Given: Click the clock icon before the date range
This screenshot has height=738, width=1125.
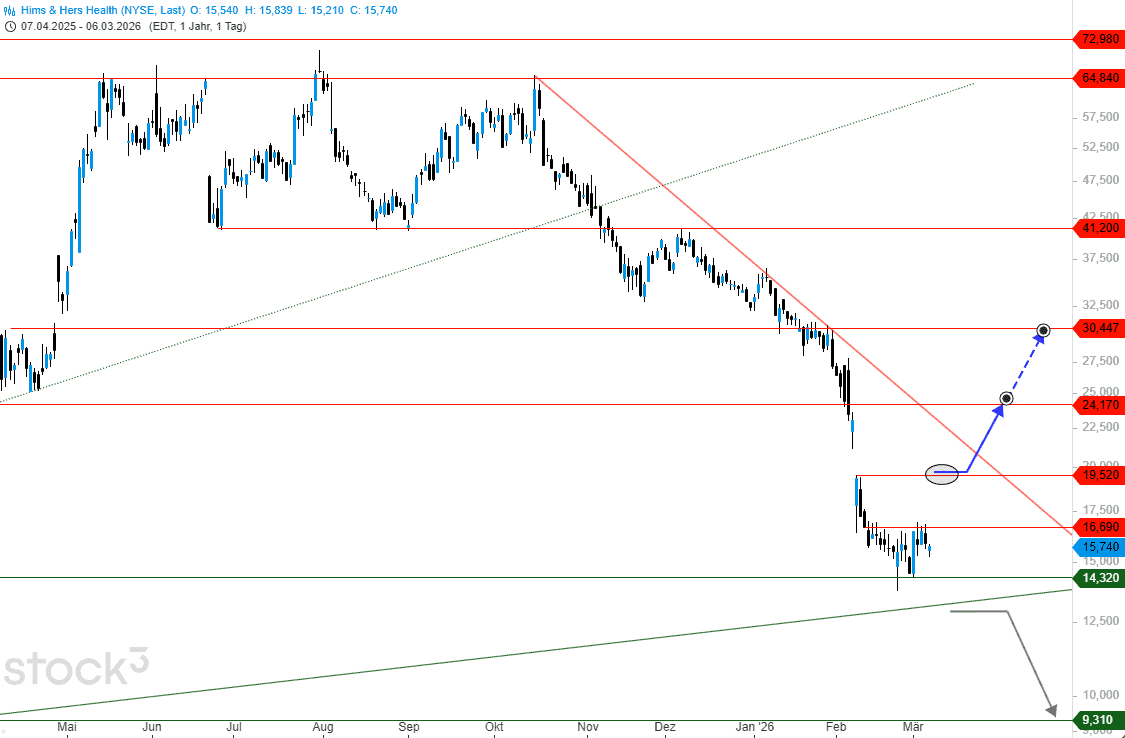Looking at the screenshot, I should tap(11, 25).
